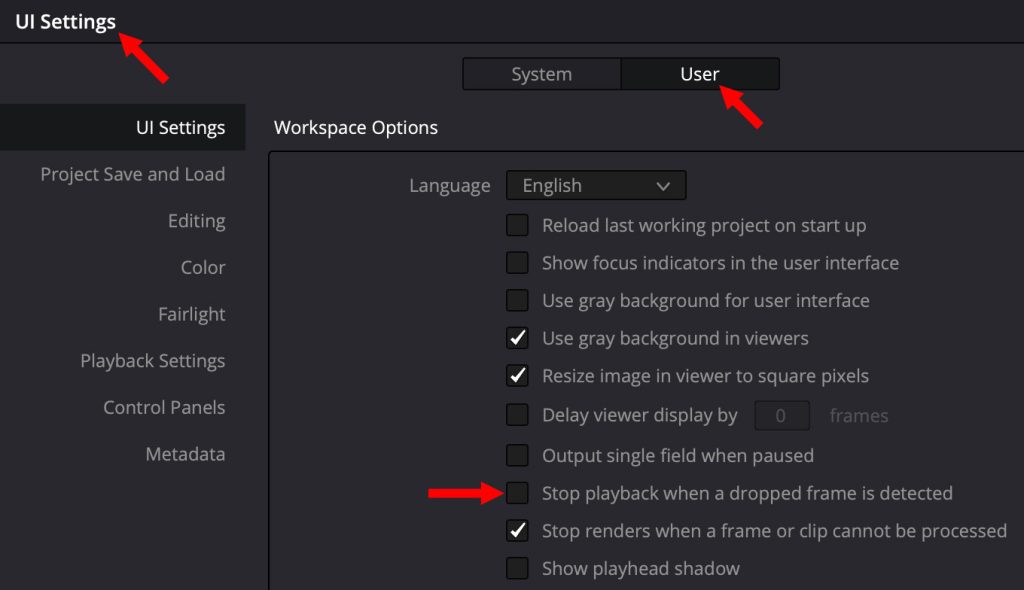The image size is (1024, 590).
Task: Select the User settings tab
Action: pos(700,73)
